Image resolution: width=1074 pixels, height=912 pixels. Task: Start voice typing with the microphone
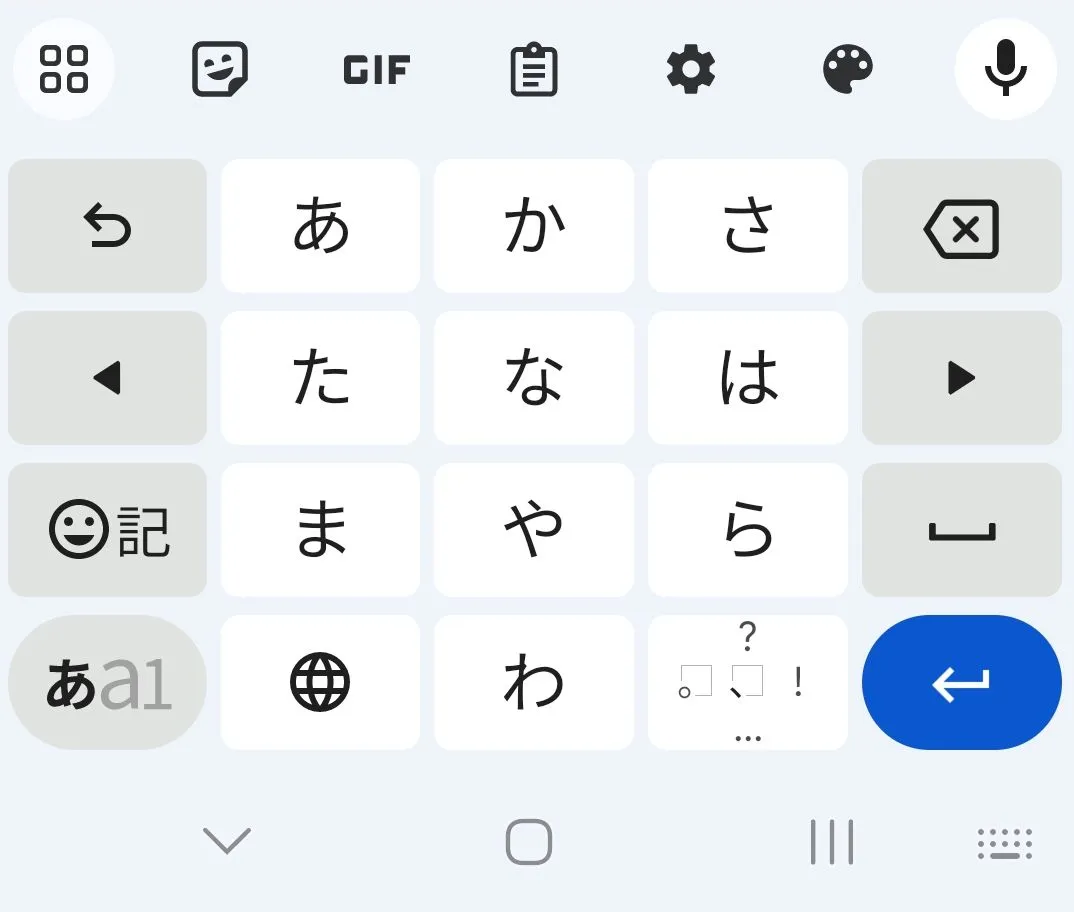[1005, 70]
